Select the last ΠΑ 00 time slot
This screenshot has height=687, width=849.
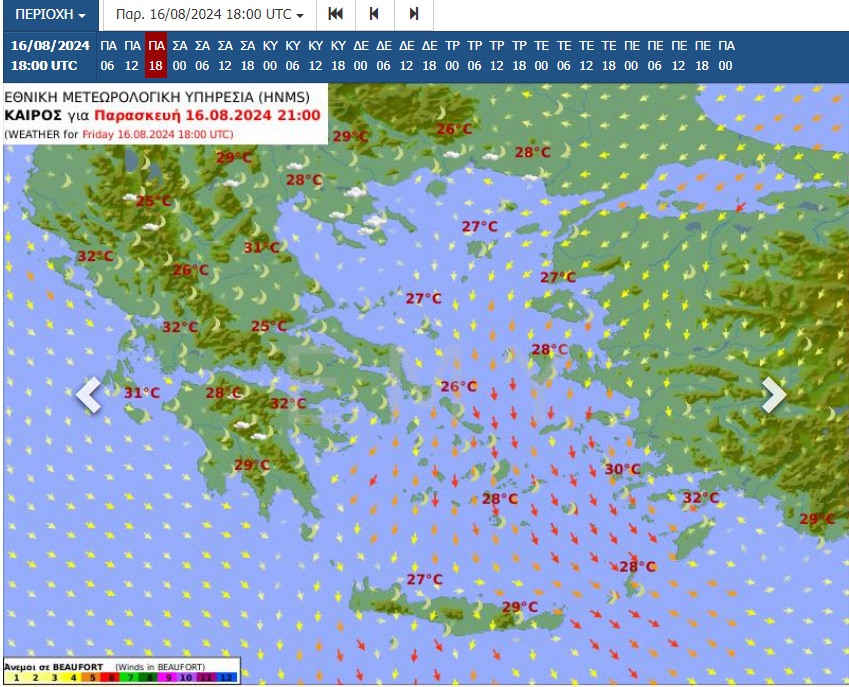[725, 55]
